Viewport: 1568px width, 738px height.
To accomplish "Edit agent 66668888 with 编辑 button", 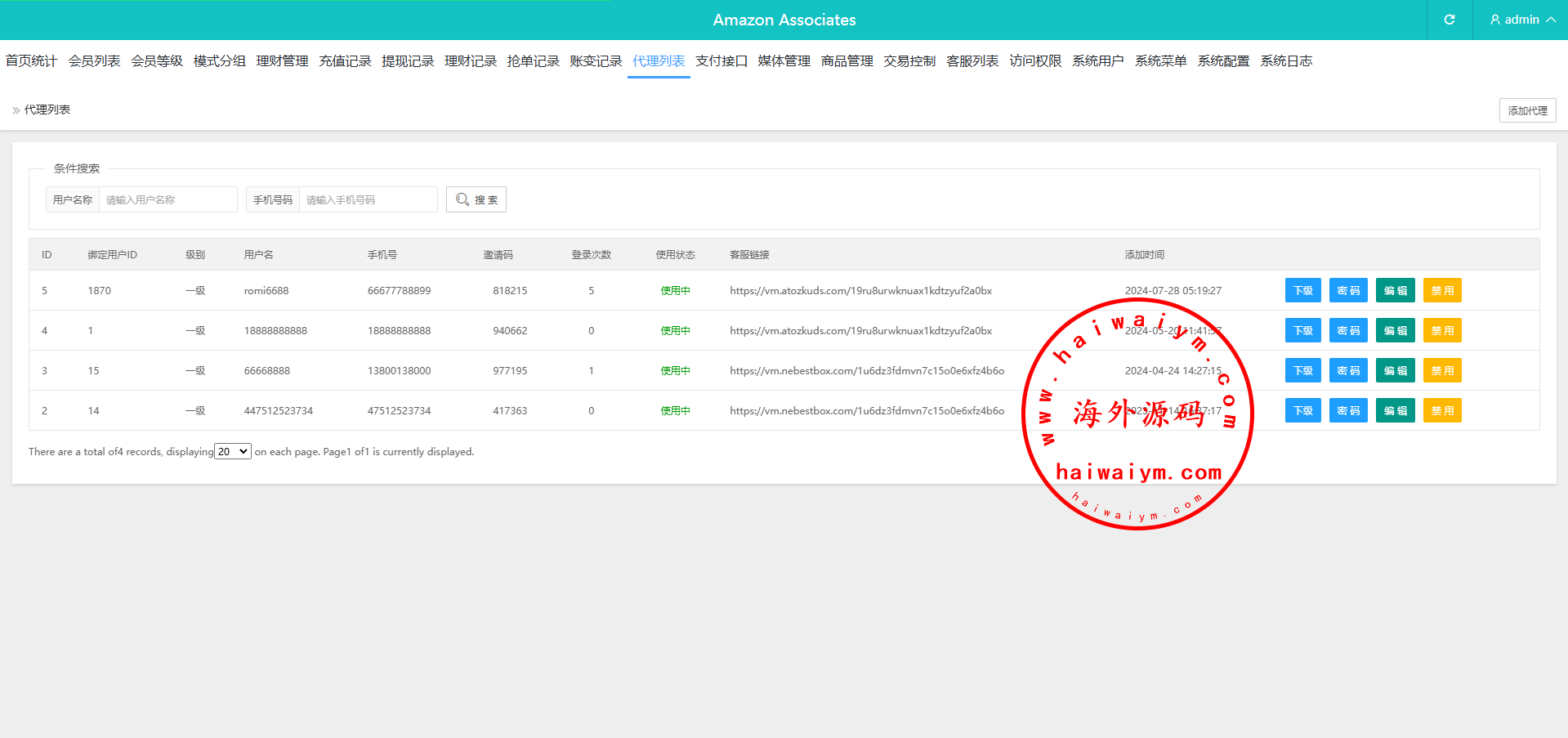I will [x=1395, y=371].
